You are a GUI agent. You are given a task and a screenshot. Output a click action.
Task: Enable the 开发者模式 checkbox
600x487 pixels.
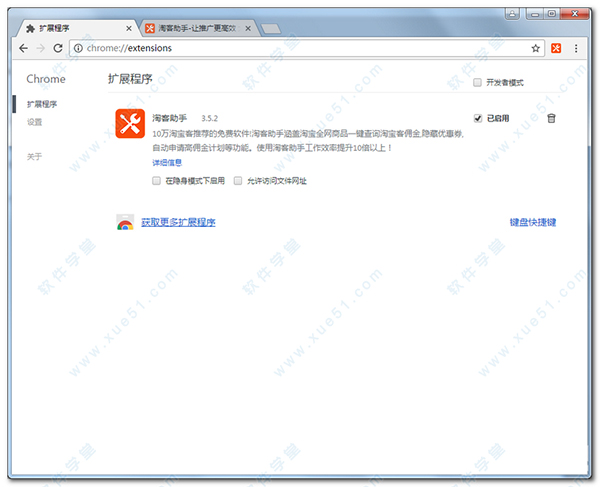[x=478, y=82]
